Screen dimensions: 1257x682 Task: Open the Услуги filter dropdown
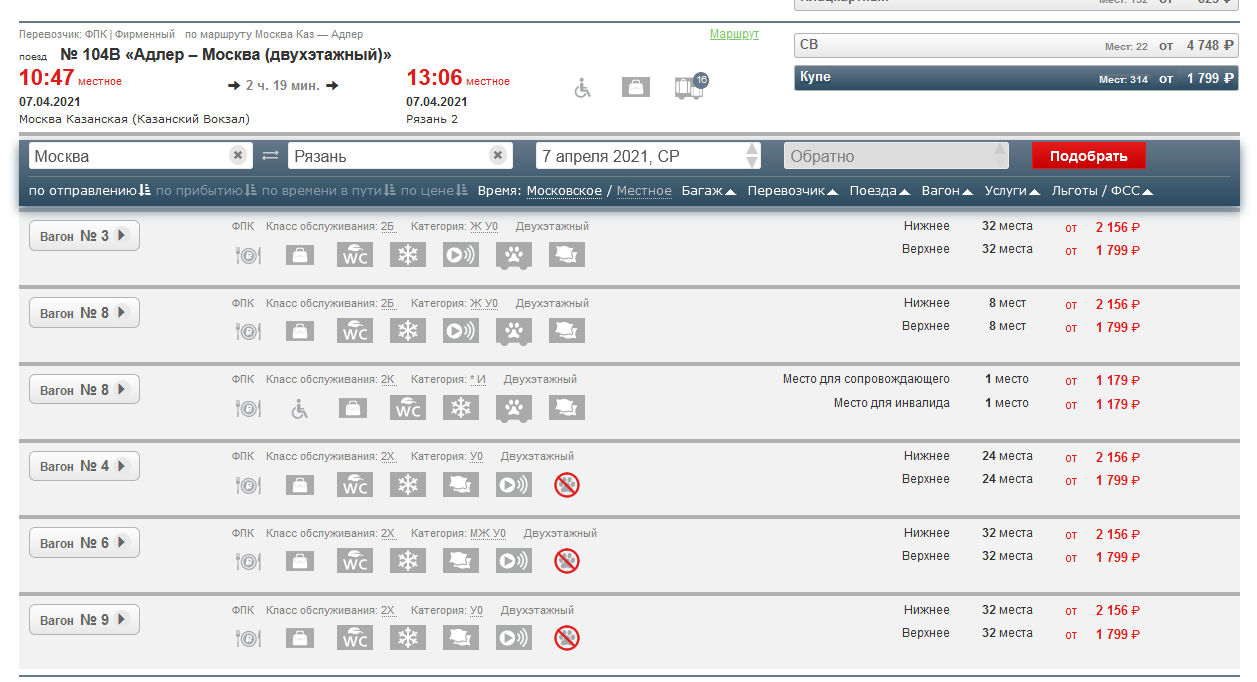coord(1012,191)
